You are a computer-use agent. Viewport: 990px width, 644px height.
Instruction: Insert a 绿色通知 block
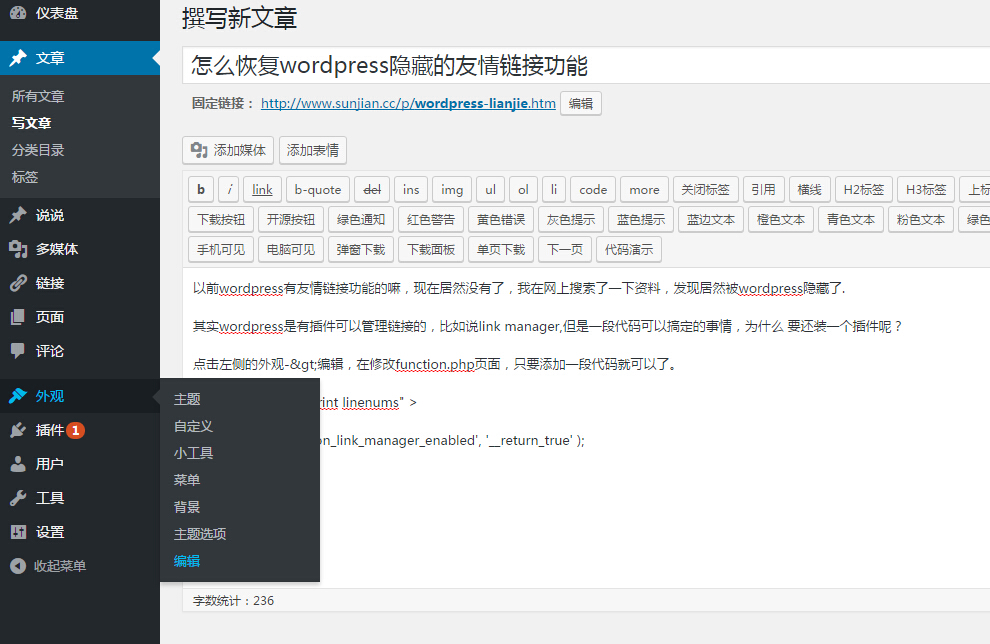(x=361, y=219)
